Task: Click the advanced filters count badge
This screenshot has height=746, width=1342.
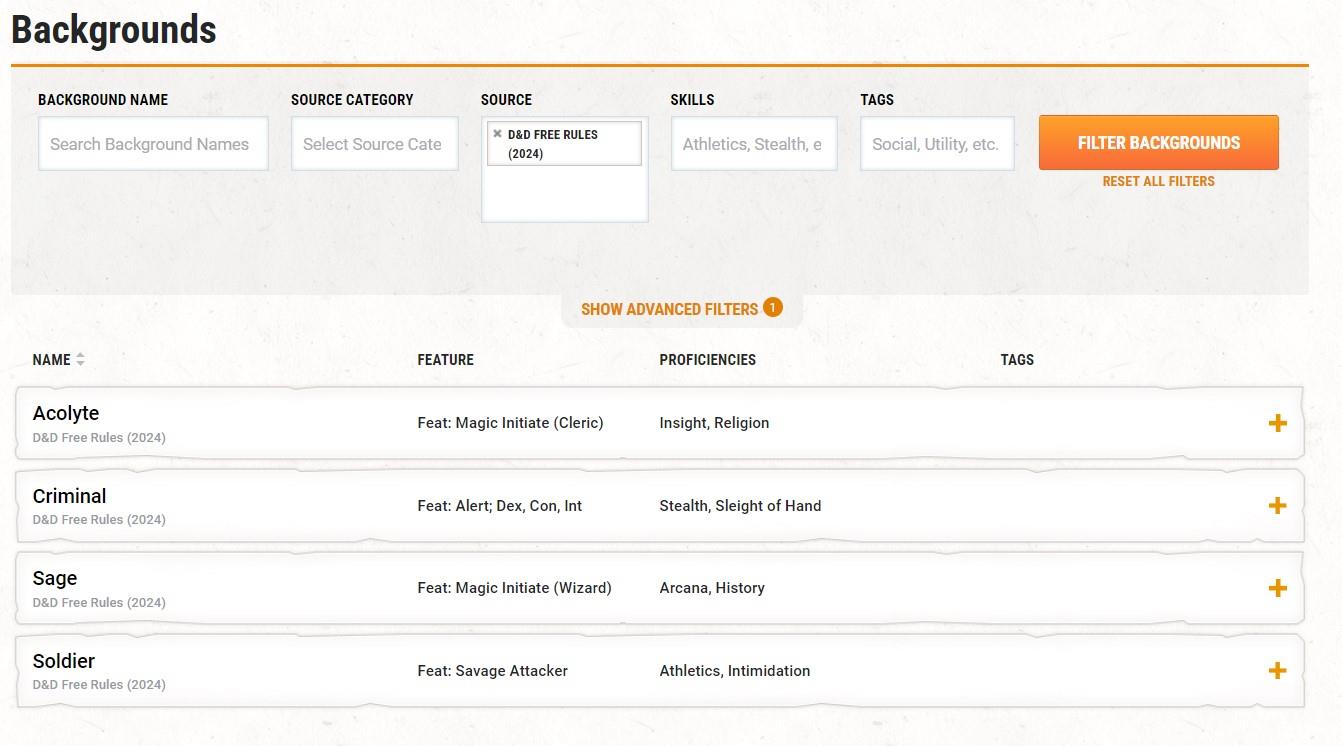Action: pos(772,307)
